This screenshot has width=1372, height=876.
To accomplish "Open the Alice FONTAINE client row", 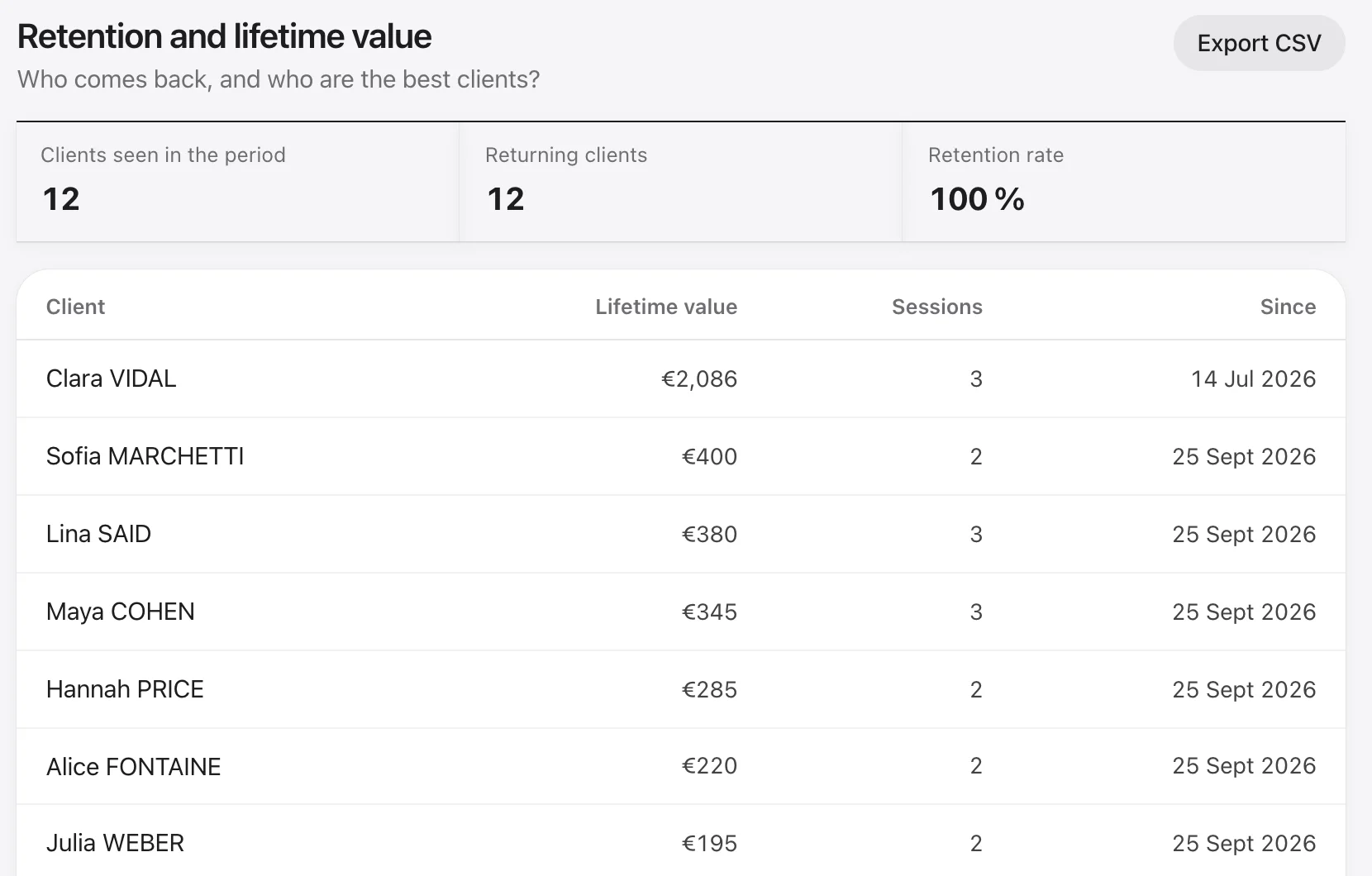I will (681, 766).
